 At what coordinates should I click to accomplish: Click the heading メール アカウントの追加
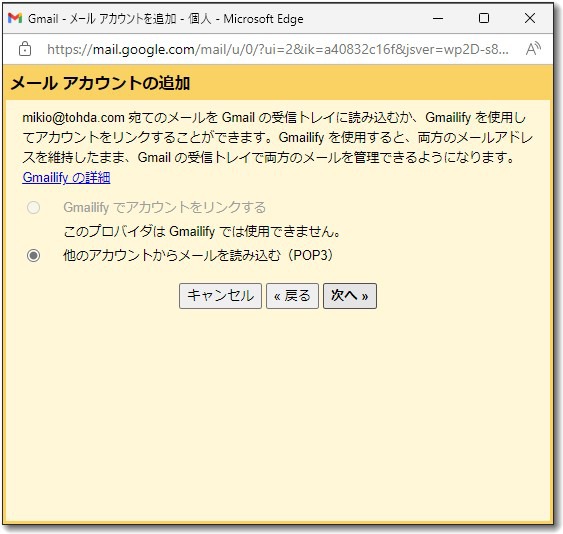pyautogui.click(x=101, y=83)
